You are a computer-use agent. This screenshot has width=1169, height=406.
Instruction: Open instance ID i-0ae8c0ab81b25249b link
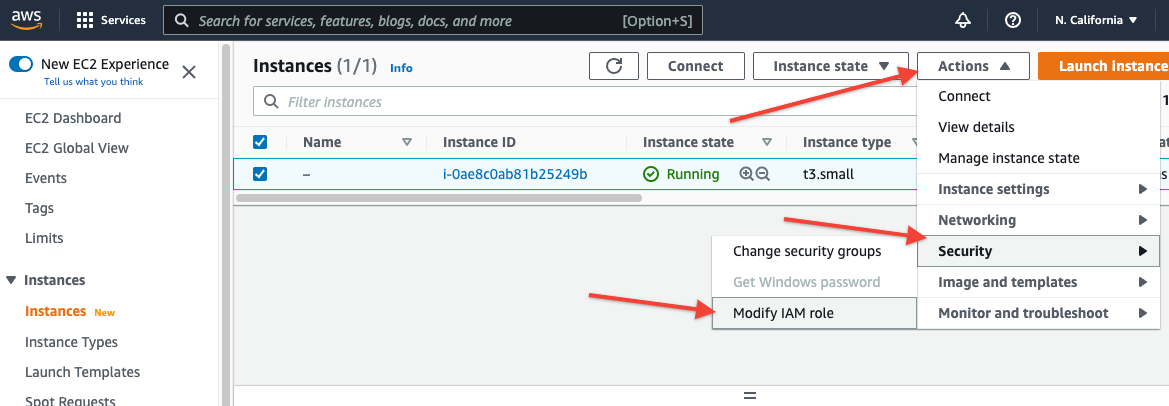pyautogui.click(x=515, y=174)
